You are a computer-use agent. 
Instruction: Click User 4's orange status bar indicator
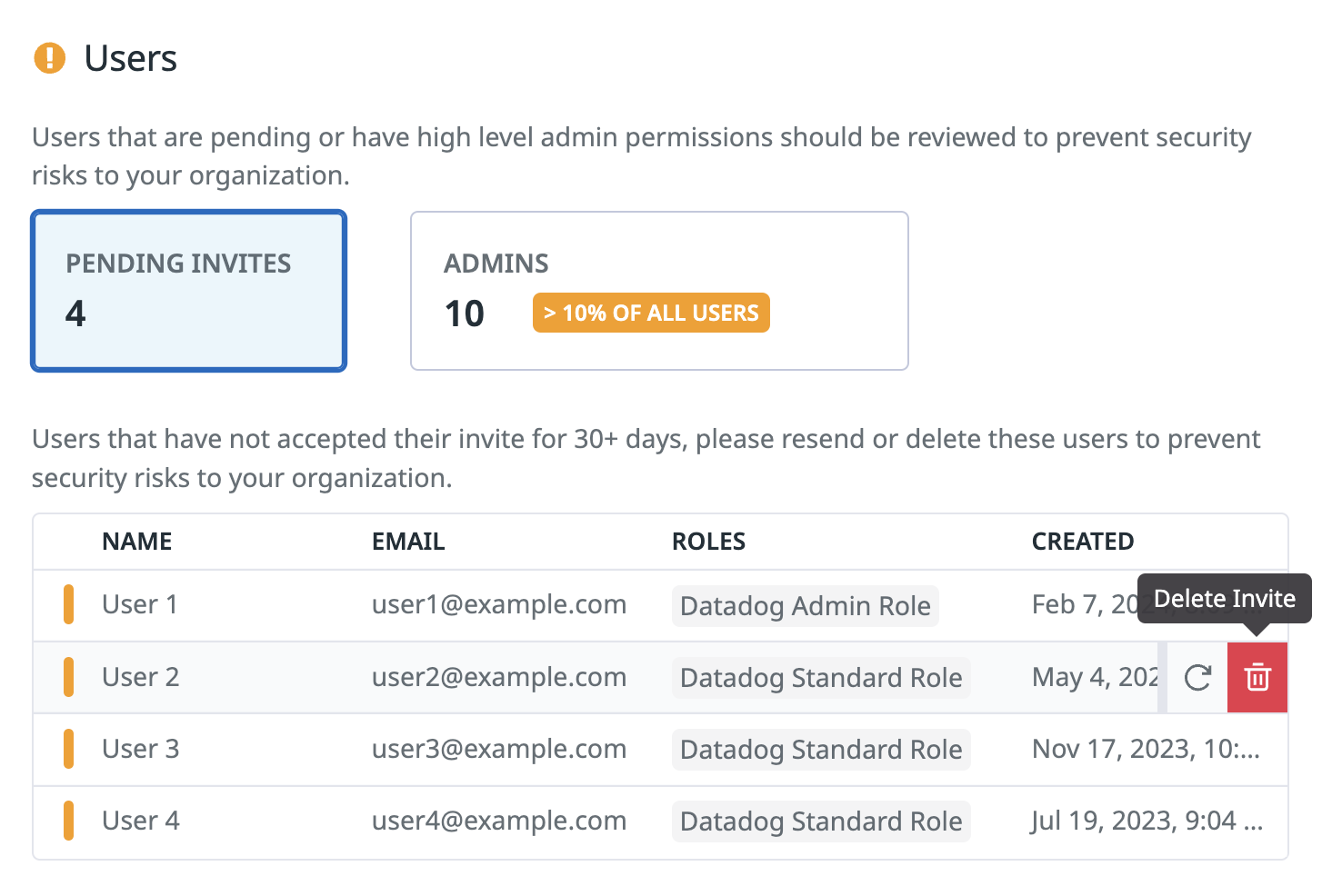click(68, 821)
